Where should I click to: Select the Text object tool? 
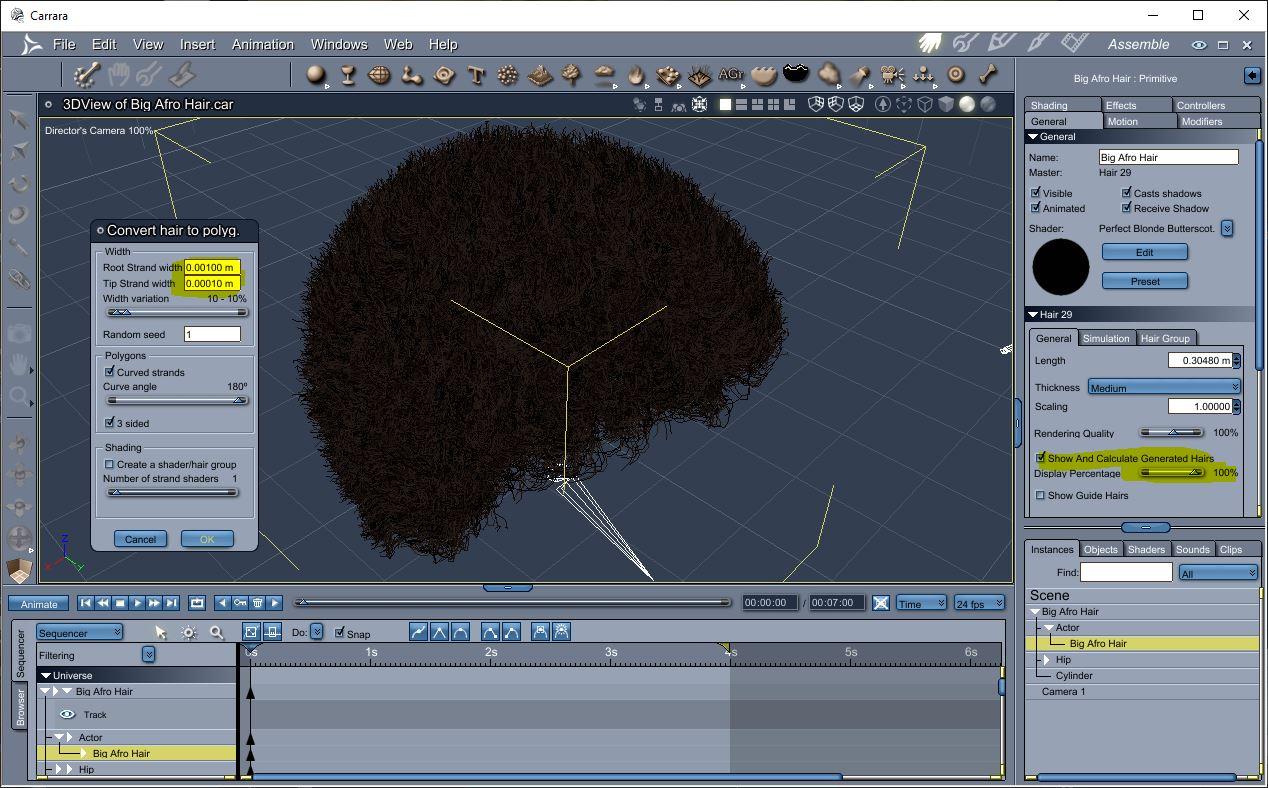pyautogui.click(x=476, y=75)
